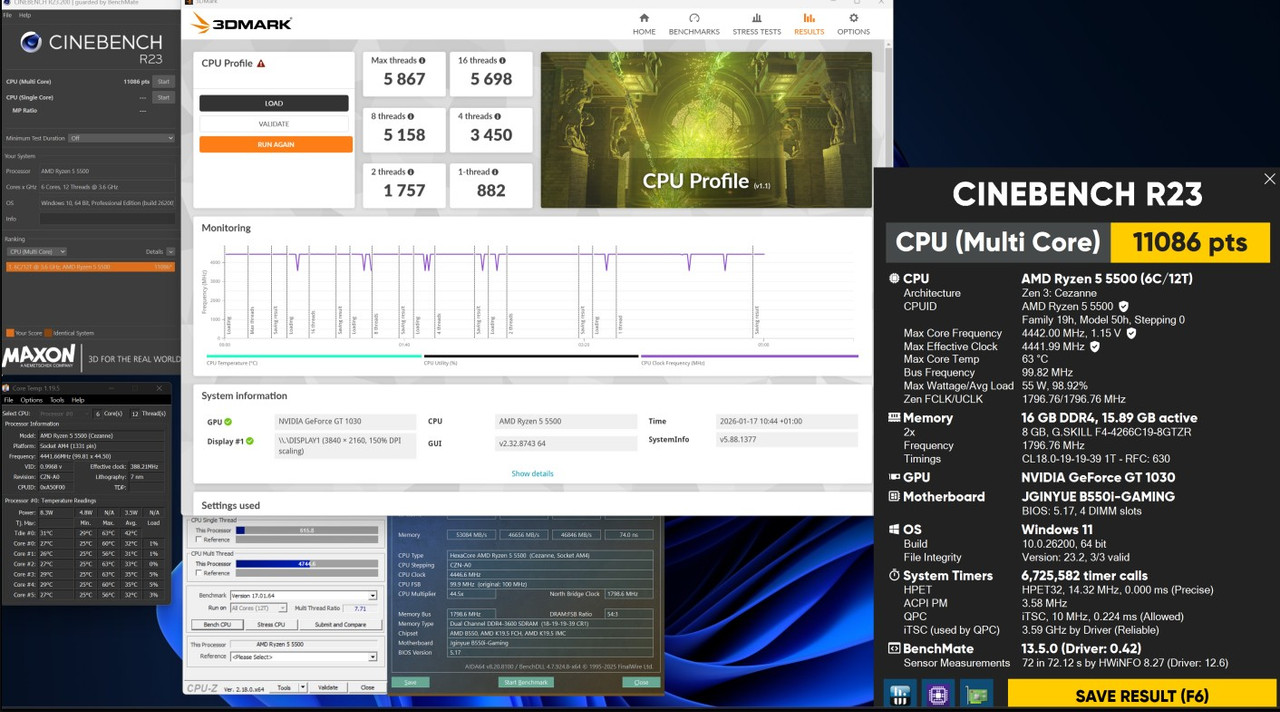
Task: Click first blue BenchMate bottom icon
Action: coord(898,693)
